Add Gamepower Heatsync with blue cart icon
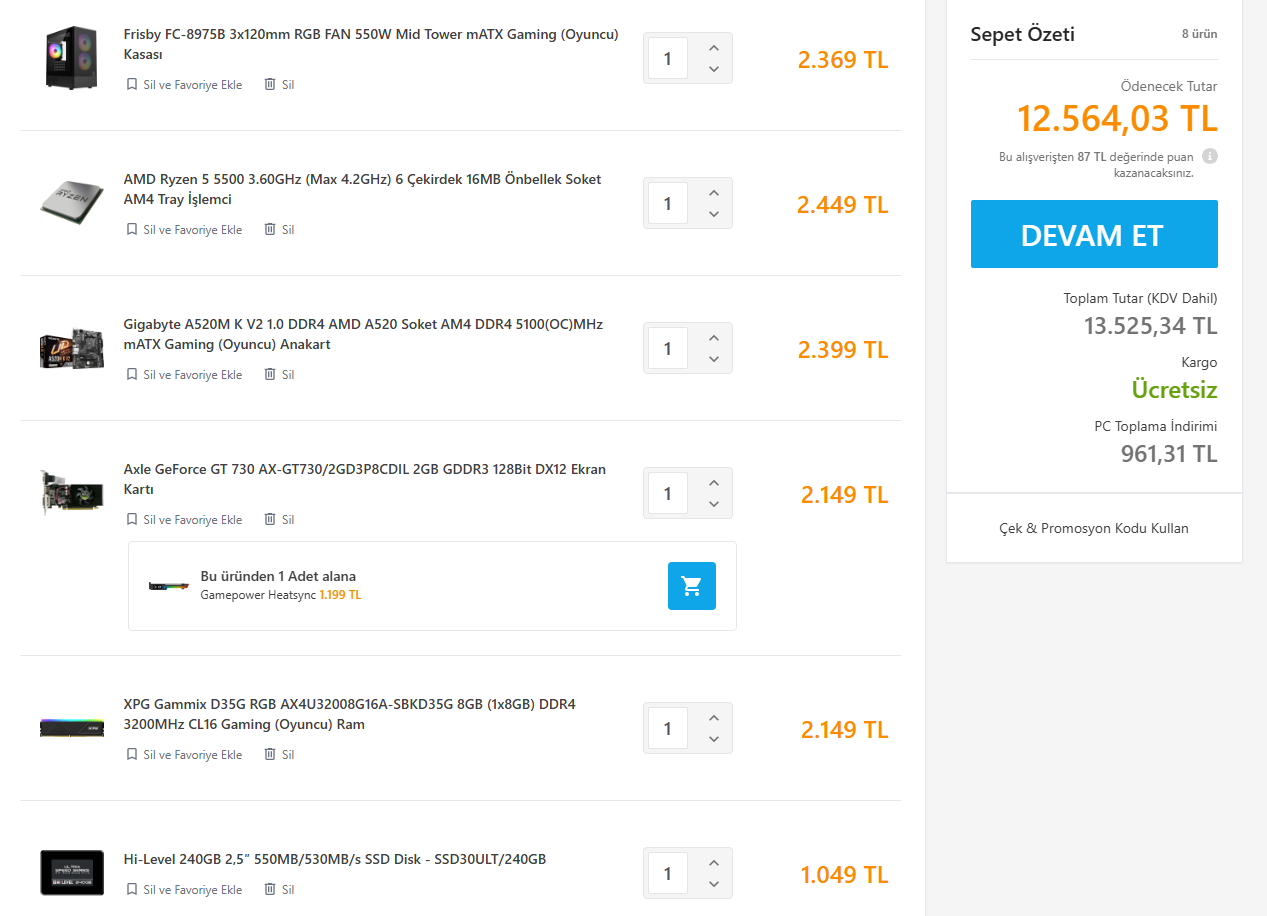Image resolution: width=1267 pixels, height=916 pixels. pyautogui.click(x=692, y=586)
